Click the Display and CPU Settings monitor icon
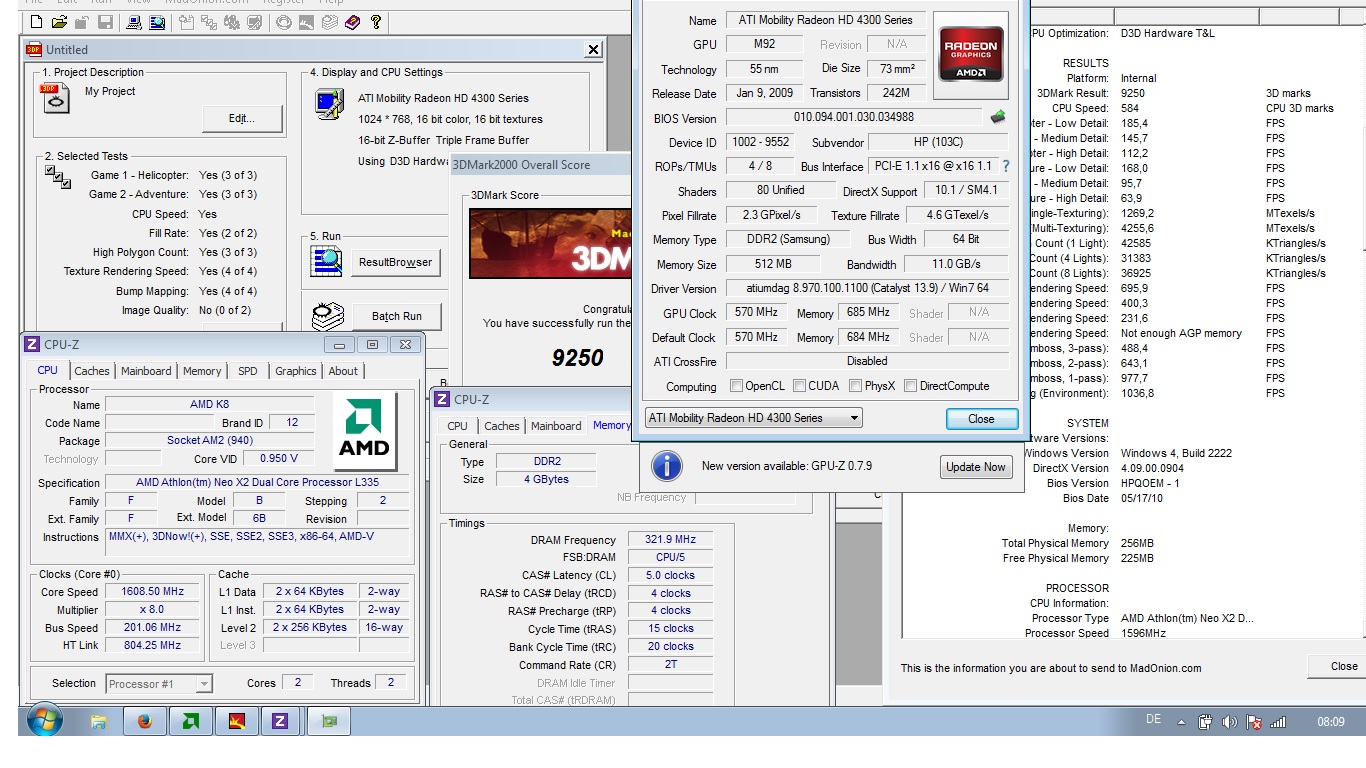 point(329,104)
